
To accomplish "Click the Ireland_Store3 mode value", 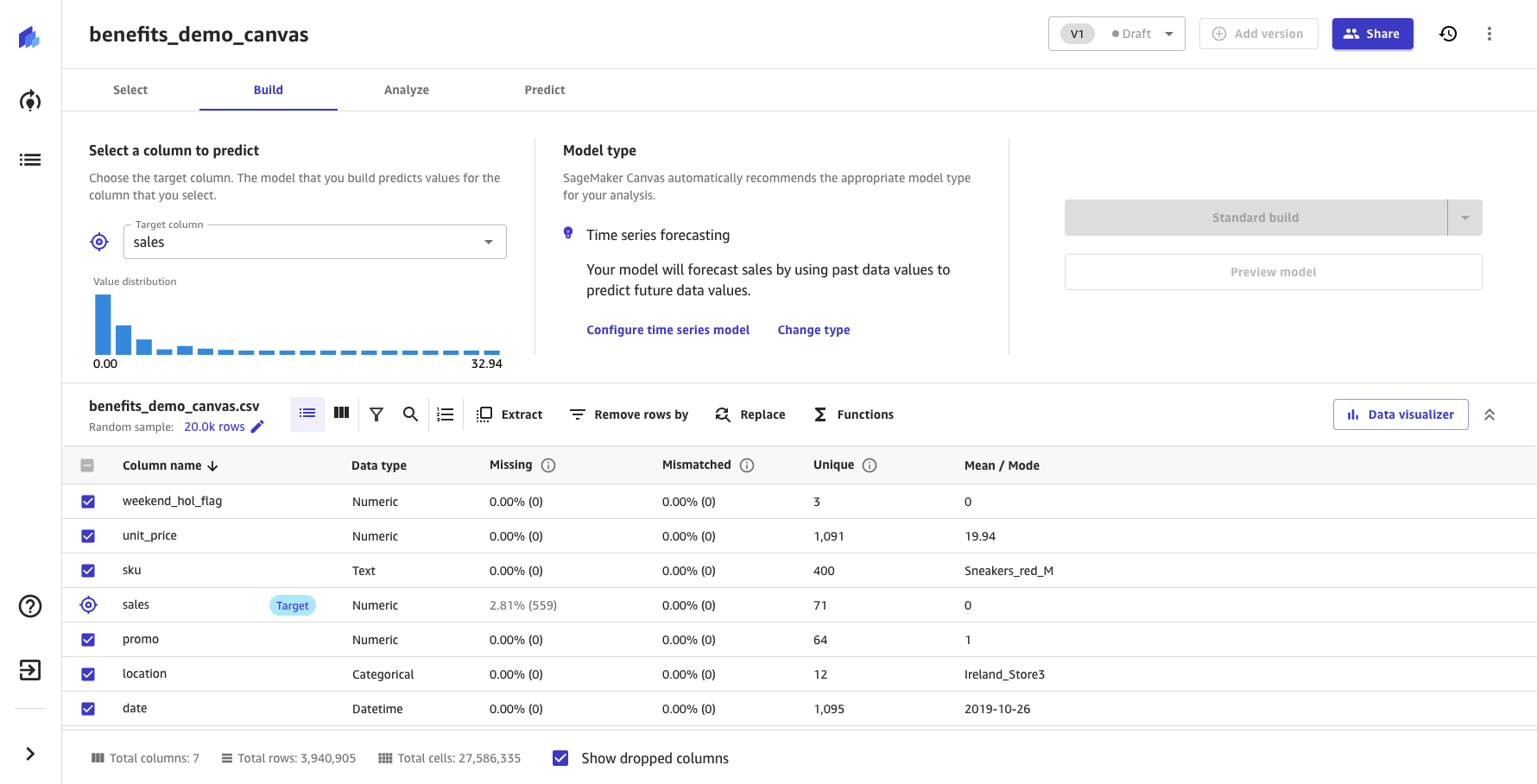I will point(1004,674).
